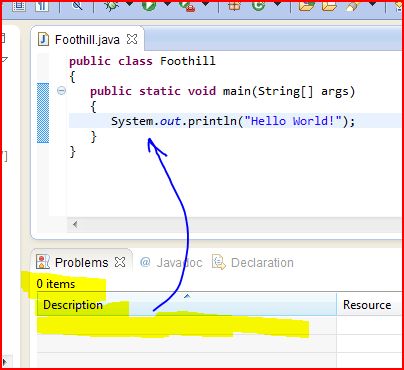Open the Problems view tab

(x=81, y=263)
